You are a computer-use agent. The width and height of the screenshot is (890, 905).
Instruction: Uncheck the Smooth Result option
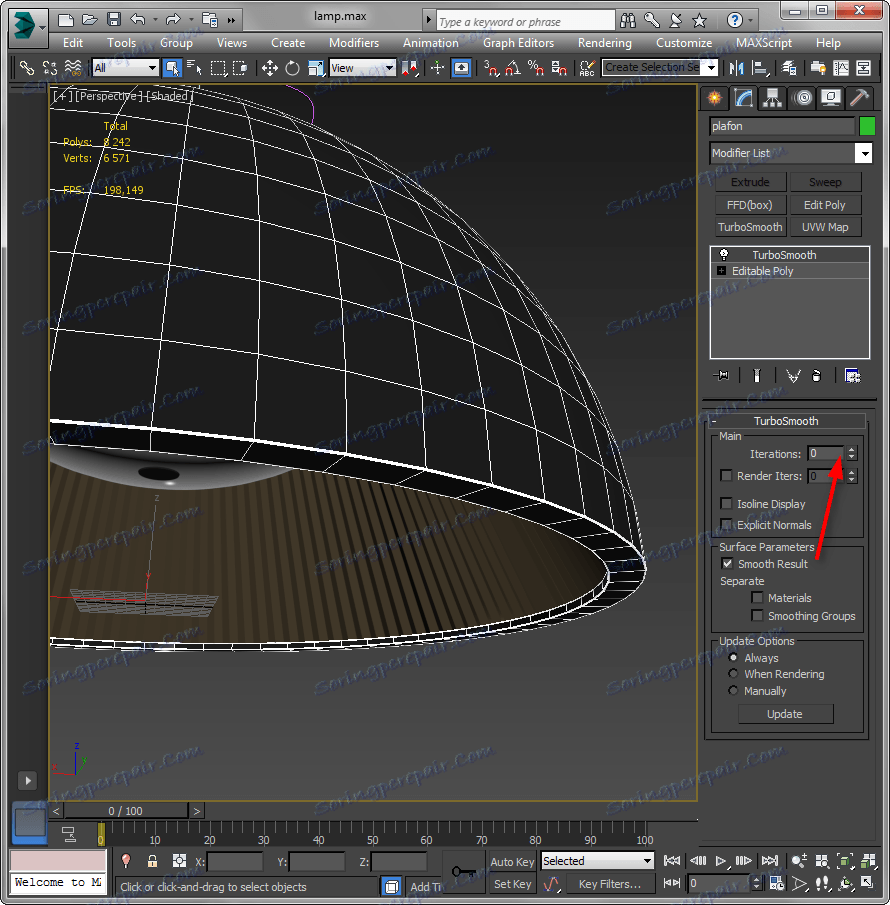coord(727,564)
